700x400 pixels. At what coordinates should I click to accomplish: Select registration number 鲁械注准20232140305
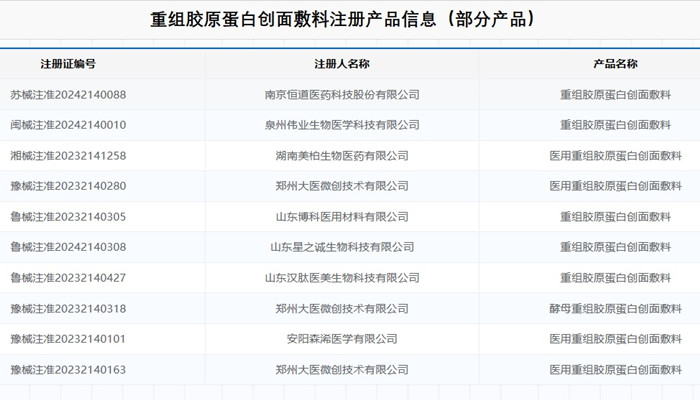(68, 217)
